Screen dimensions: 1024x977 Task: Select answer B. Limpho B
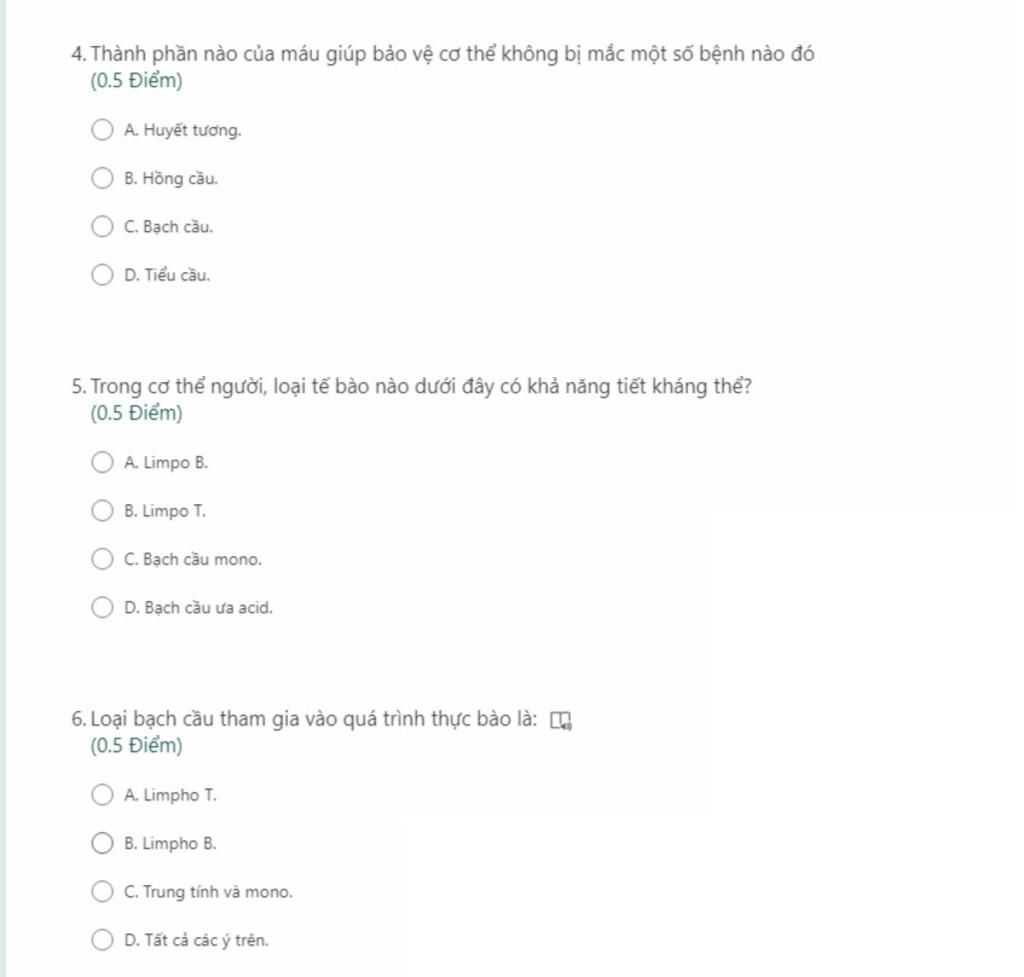point(103,844)
